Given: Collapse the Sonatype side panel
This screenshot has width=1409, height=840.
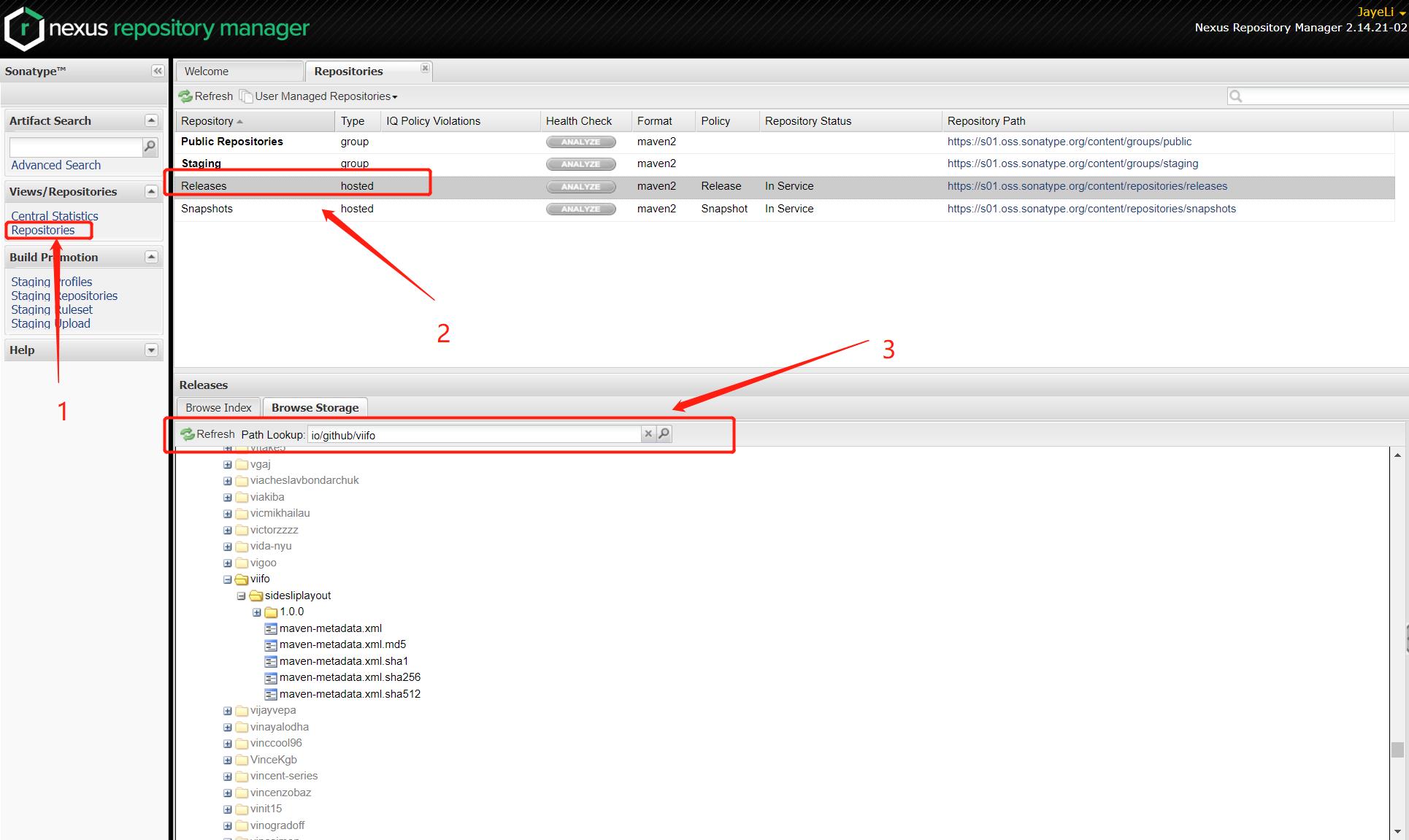Looking at the screenshot, I should click(x=157, y=71).
